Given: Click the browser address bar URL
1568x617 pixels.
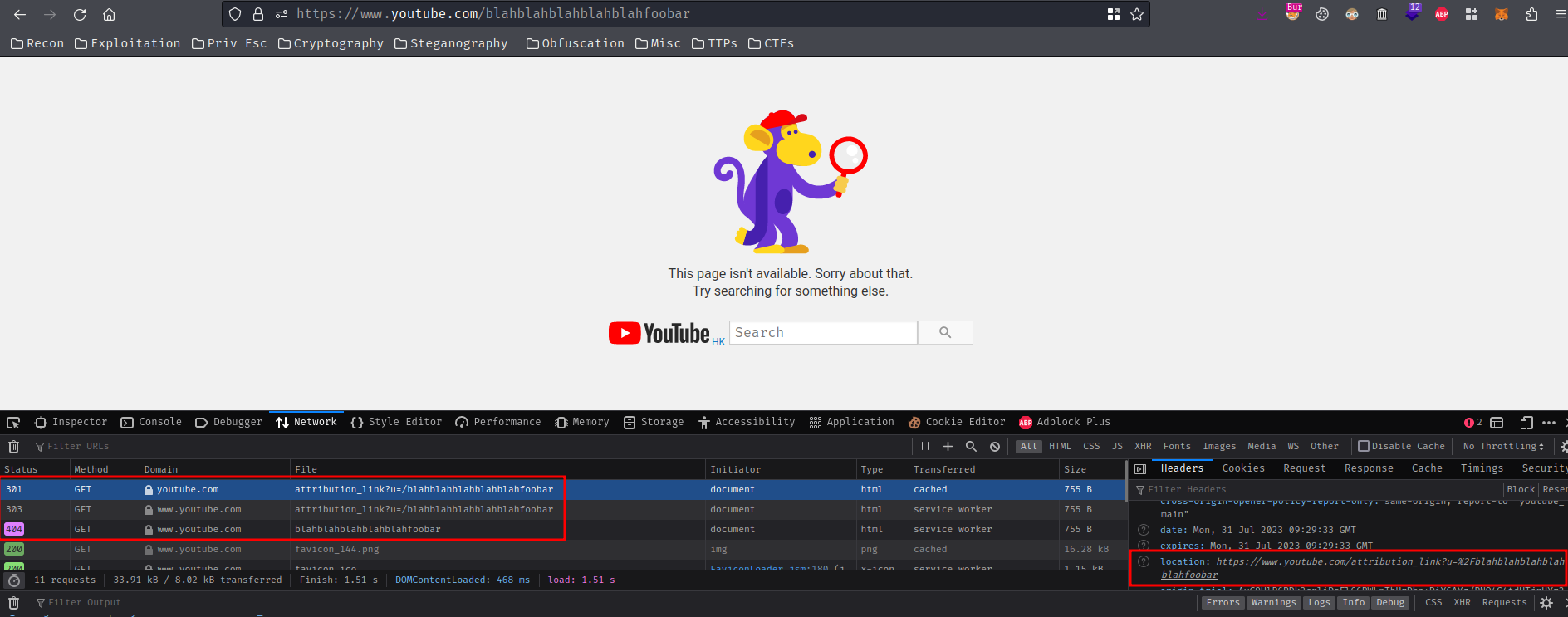Looking at the screenshot, I should click(493, 14).
